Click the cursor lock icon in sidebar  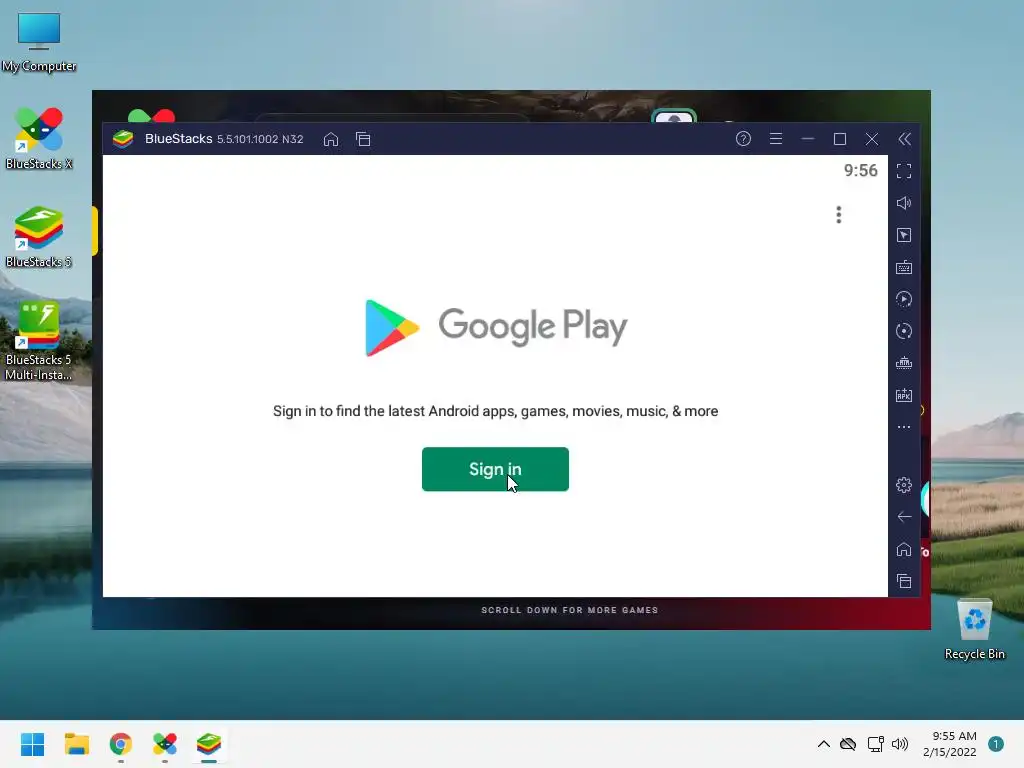(904, 235)
